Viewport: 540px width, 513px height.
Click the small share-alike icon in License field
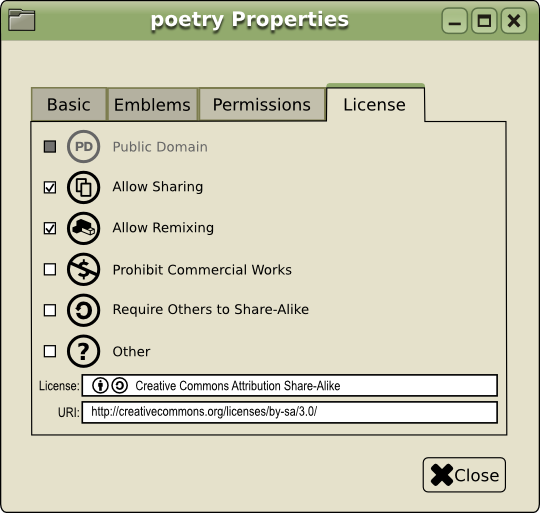[120, 386]
